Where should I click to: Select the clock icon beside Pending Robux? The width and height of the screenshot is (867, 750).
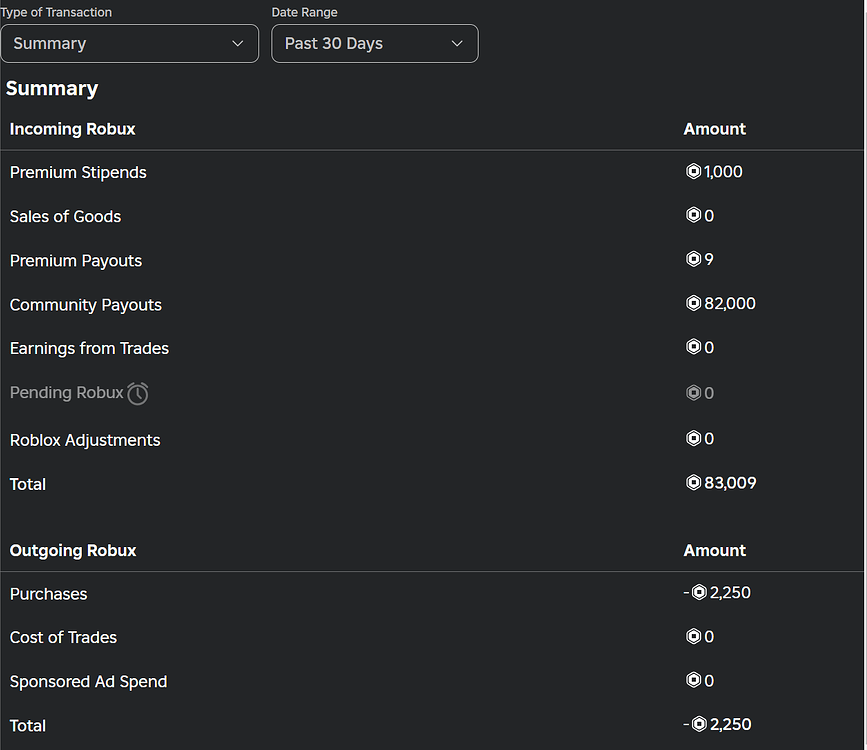tap(137, 393)
